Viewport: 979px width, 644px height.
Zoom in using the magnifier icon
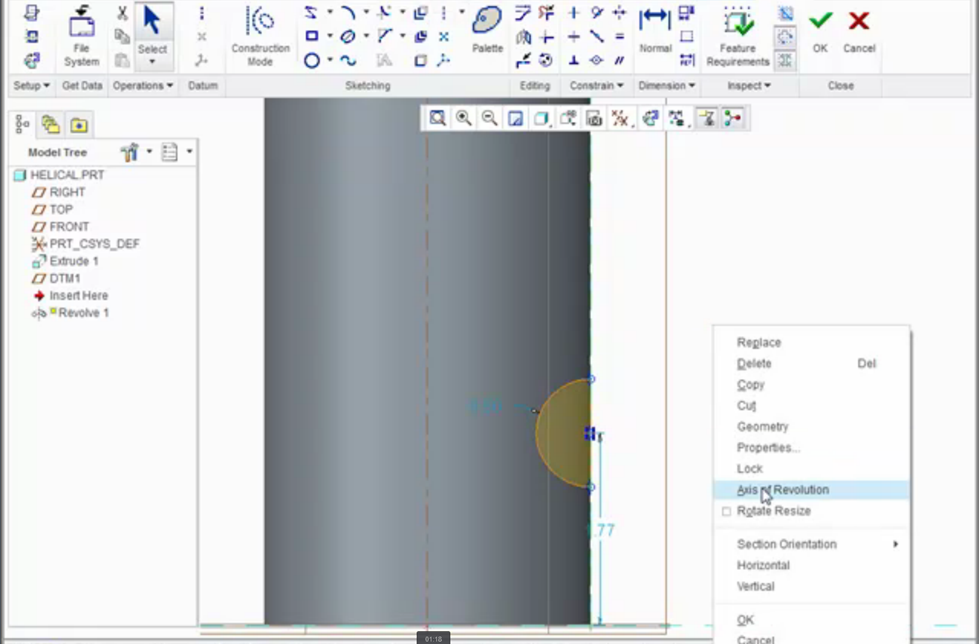(x=463, y=118)
